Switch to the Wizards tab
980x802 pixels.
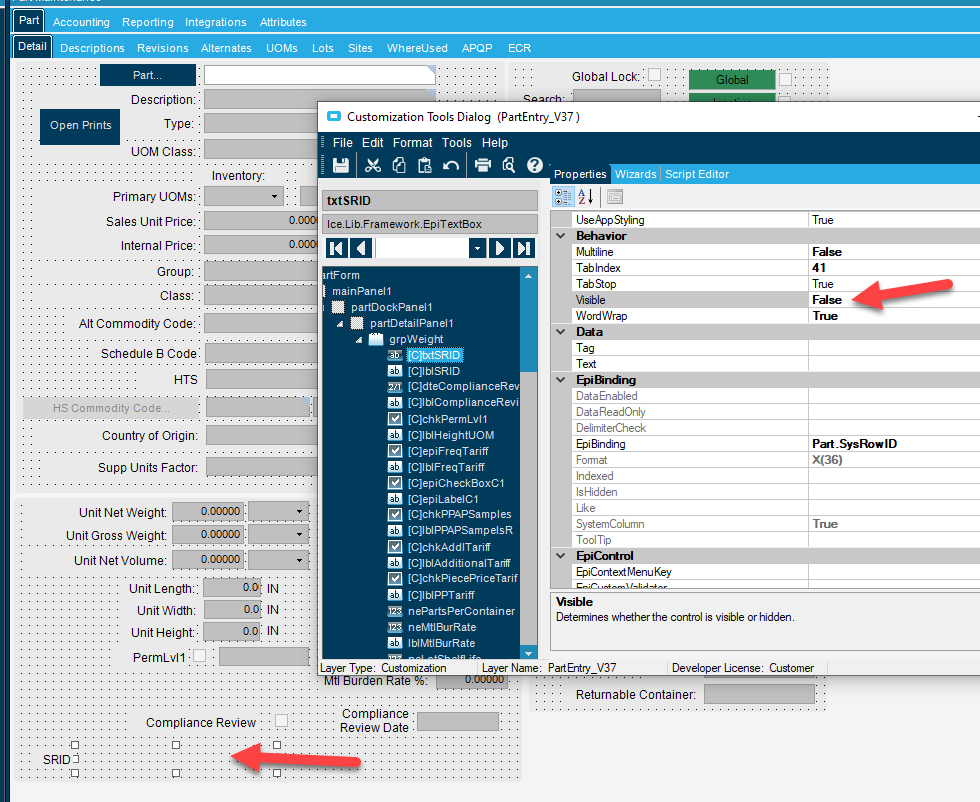click(636, 174)
